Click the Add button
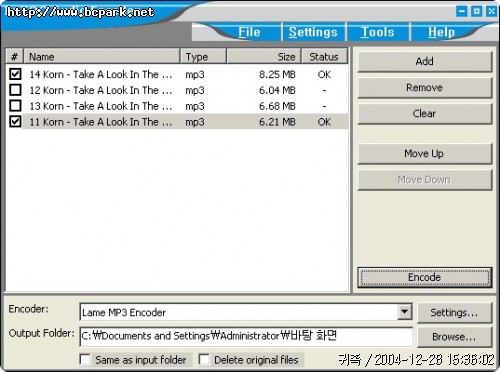Screen dimensions: 500x372 pyautogui.click(x=425, y=61)
